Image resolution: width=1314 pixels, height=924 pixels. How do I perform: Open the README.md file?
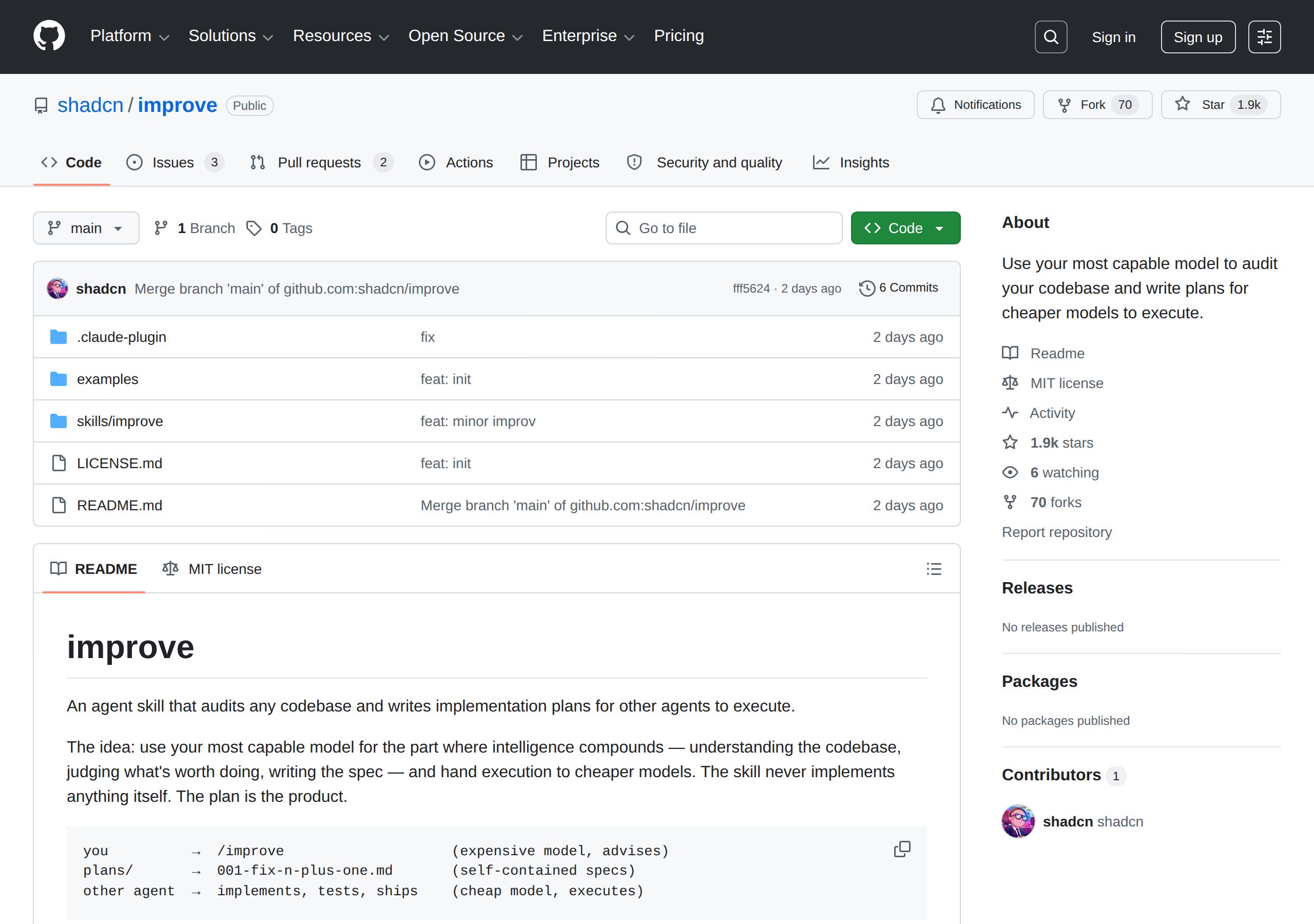pos(120,506)
